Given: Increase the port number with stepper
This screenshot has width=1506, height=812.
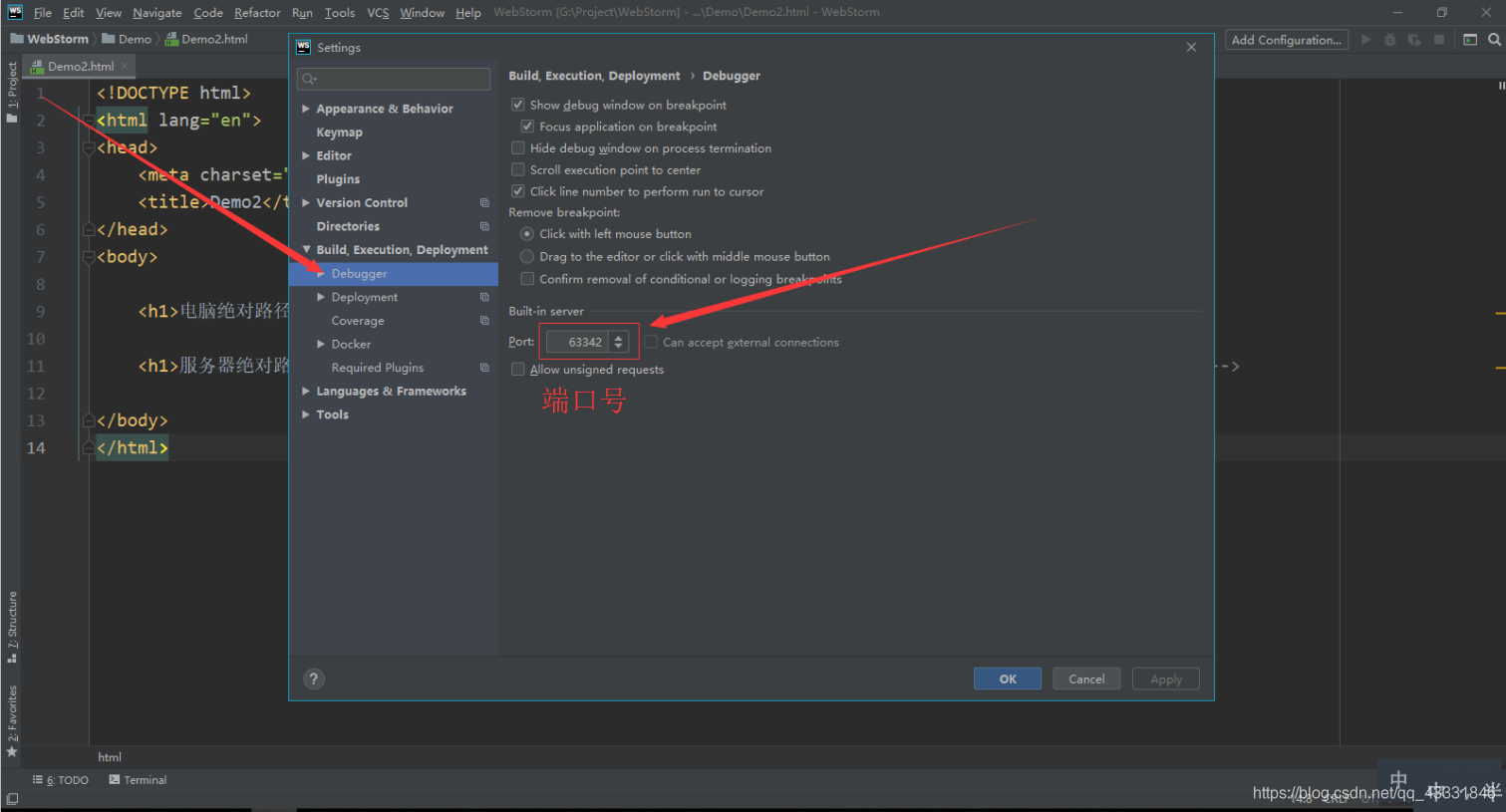Looking at the screenshot, I should click(x=619, y=338).
